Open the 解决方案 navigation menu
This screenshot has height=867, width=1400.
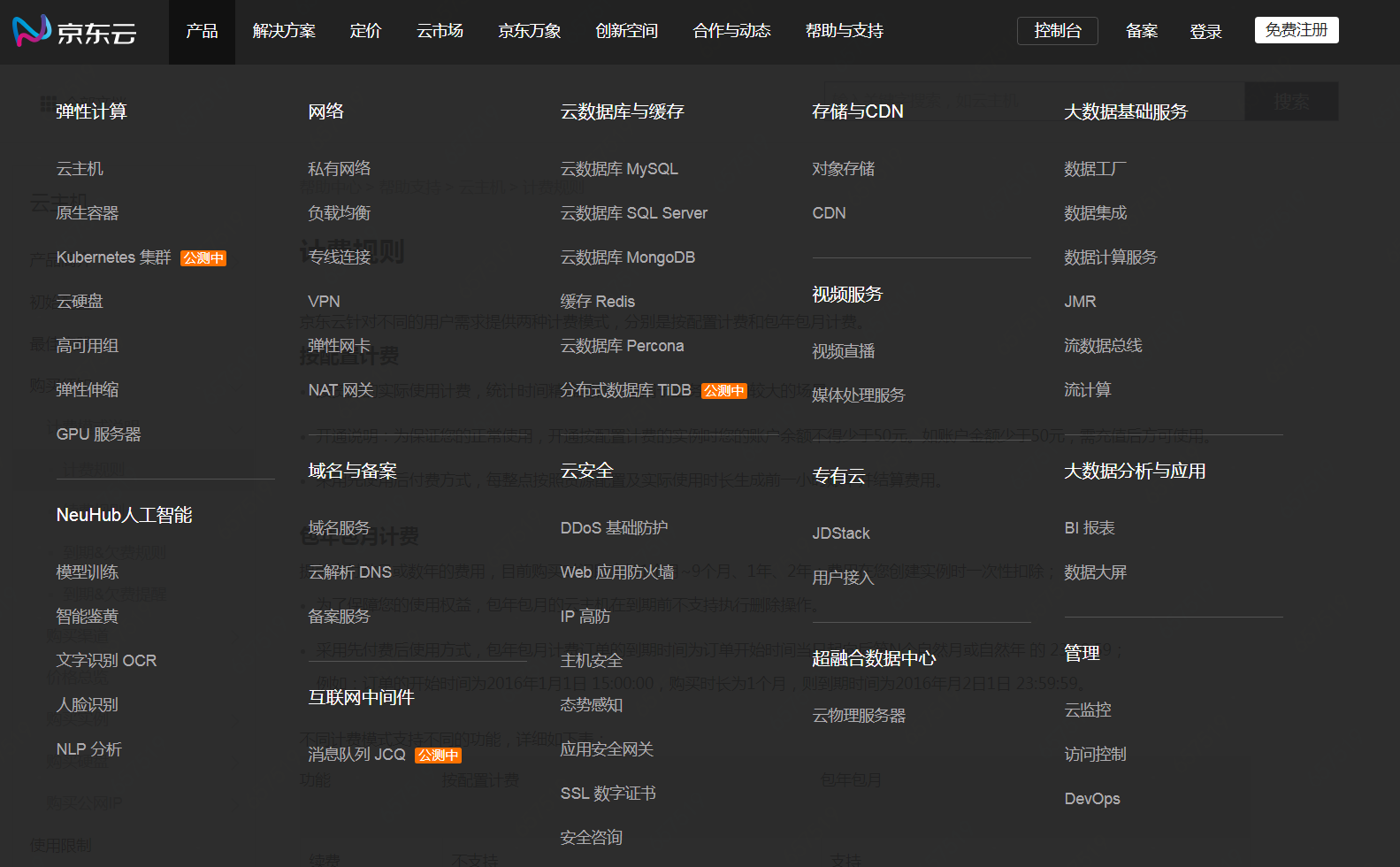tap(284, 31)
